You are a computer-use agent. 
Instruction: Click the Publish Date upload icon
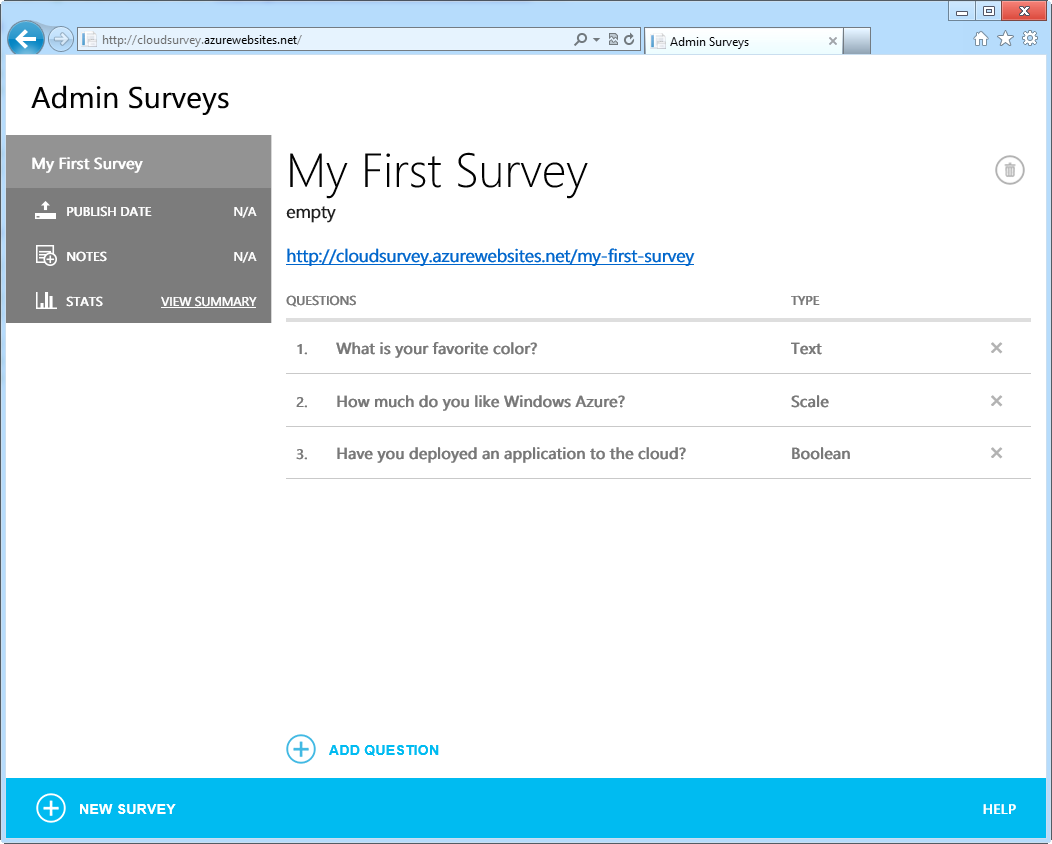coord(45,211)
